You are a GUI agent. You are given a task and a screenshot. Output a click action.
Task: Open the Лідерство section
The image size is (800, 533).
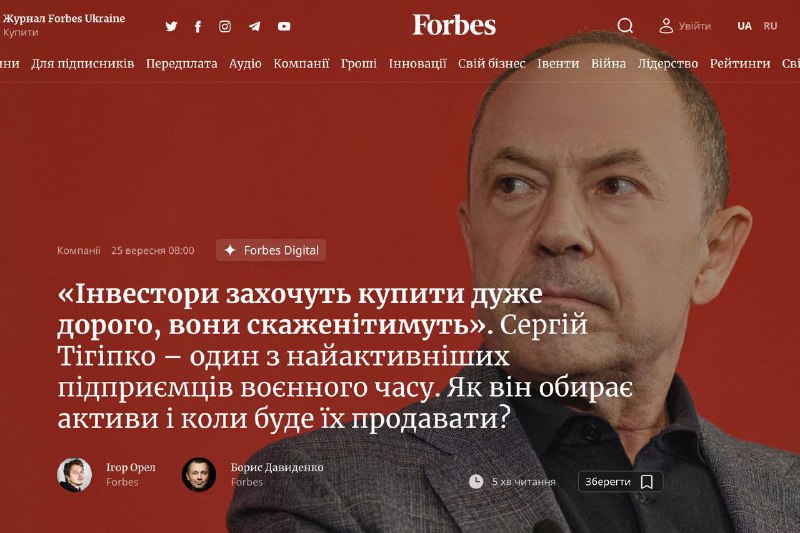[667, 64]
